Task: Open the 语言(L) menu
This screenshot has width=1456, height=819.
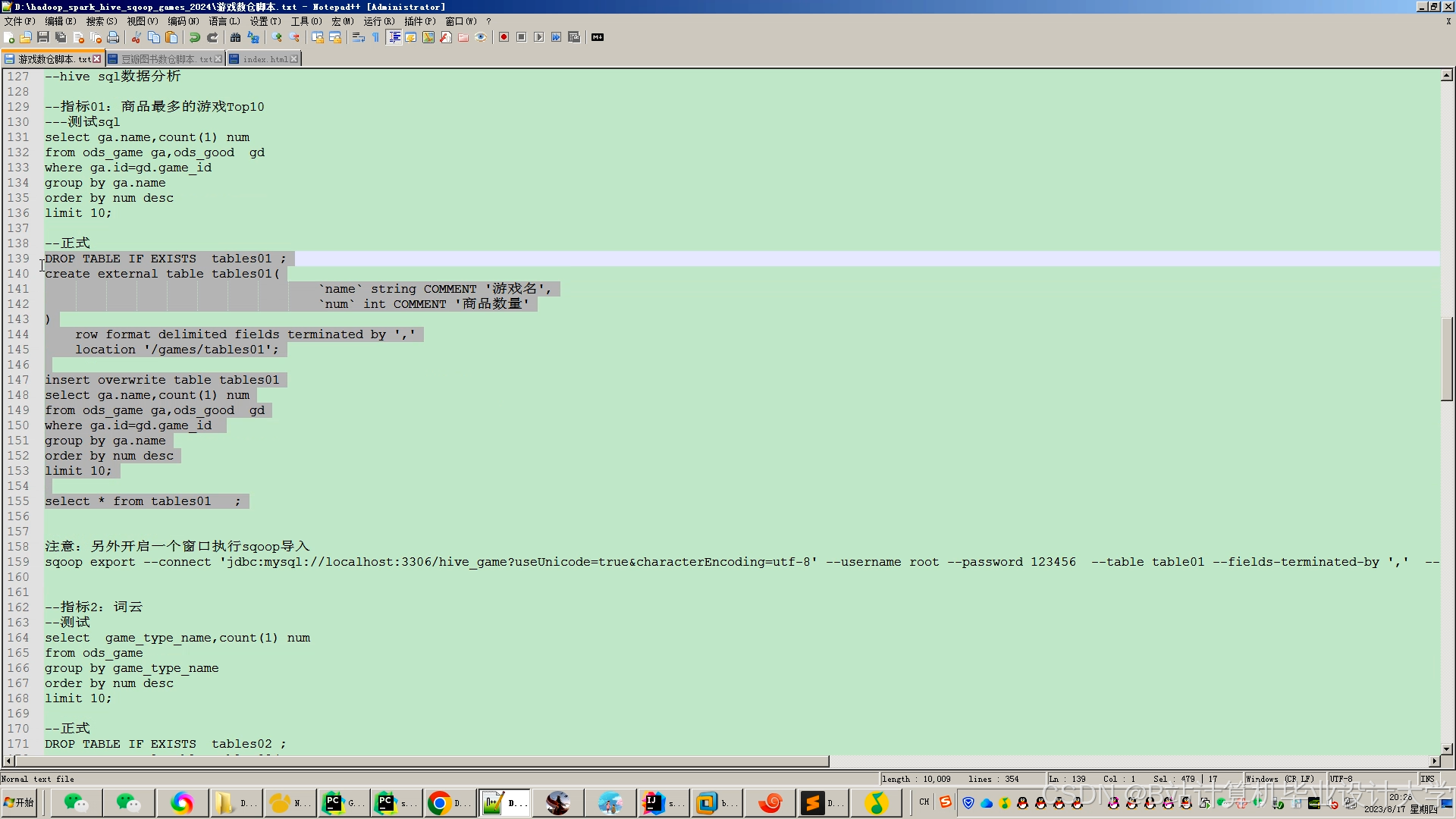Action: tap(224, 21)
